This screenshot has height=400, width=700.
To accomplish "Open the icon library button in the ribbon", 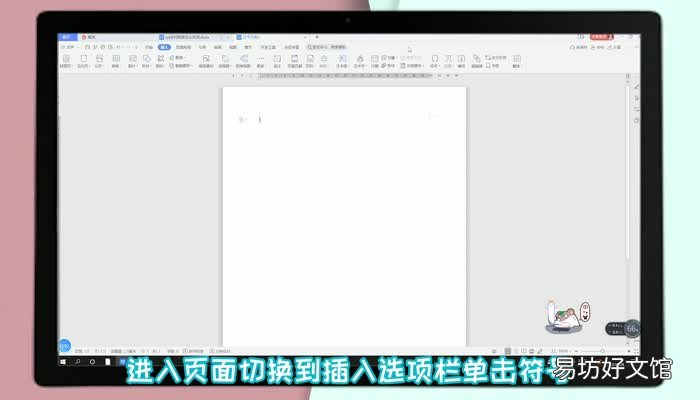I will click(160, 61).
